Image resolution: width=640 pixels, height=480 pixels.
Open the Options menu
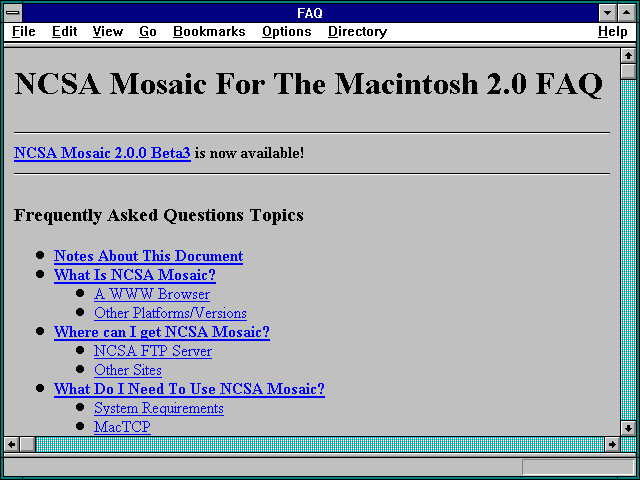coord(287,32)
